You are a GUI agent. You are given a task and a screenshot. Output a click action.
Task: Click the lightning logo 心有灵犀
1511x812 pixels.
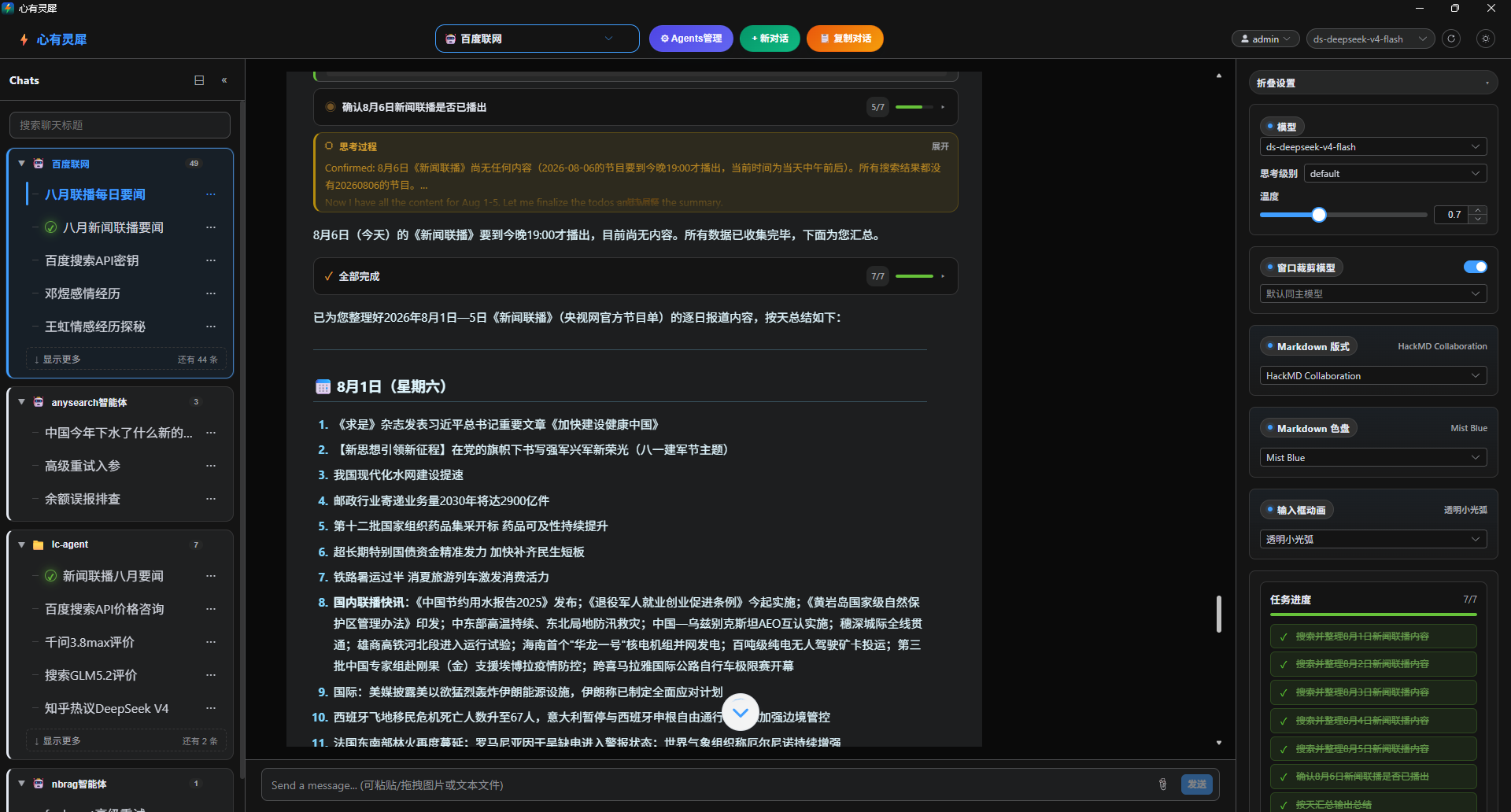53,39
